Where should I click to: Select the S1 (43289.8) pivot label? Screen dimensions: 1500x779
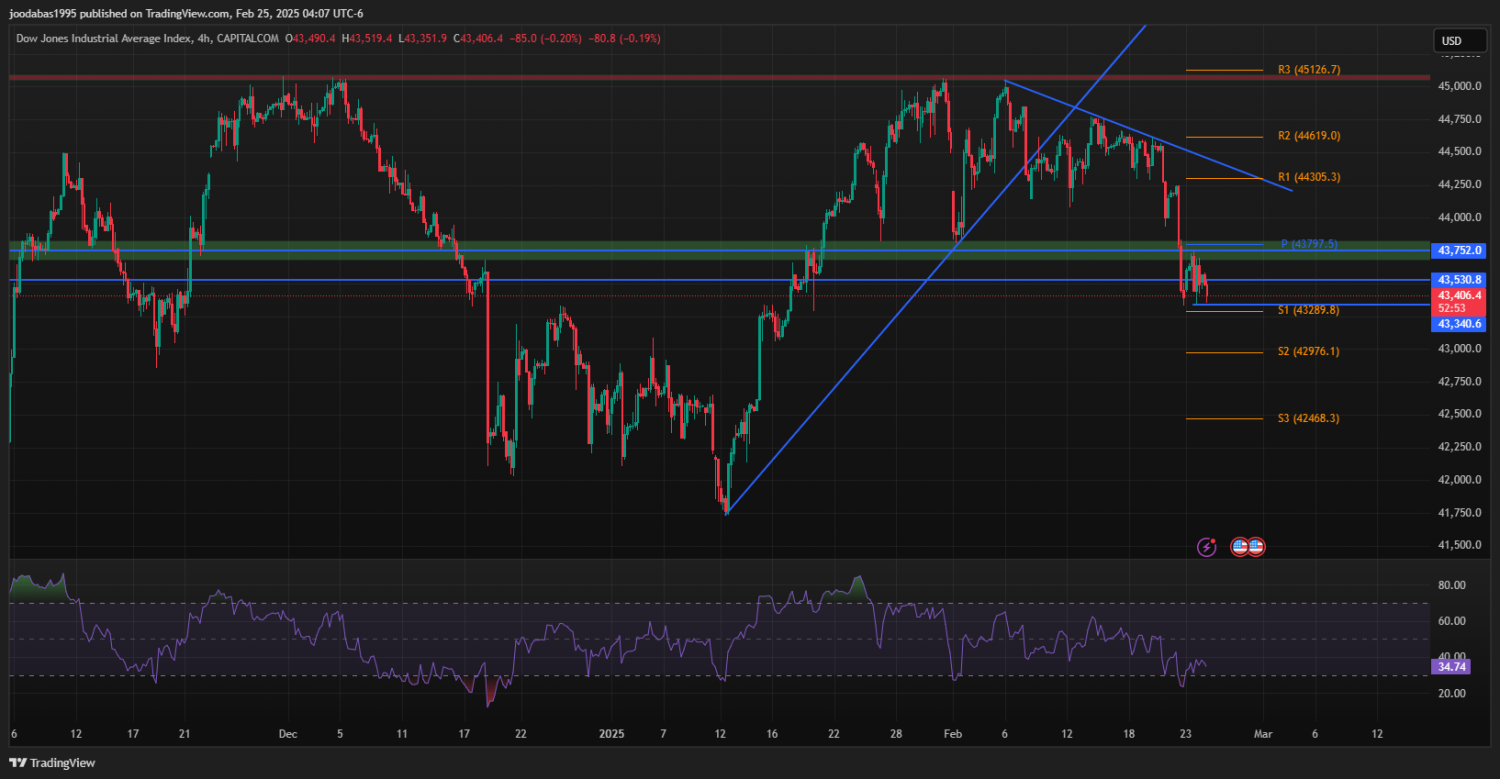1309,310
